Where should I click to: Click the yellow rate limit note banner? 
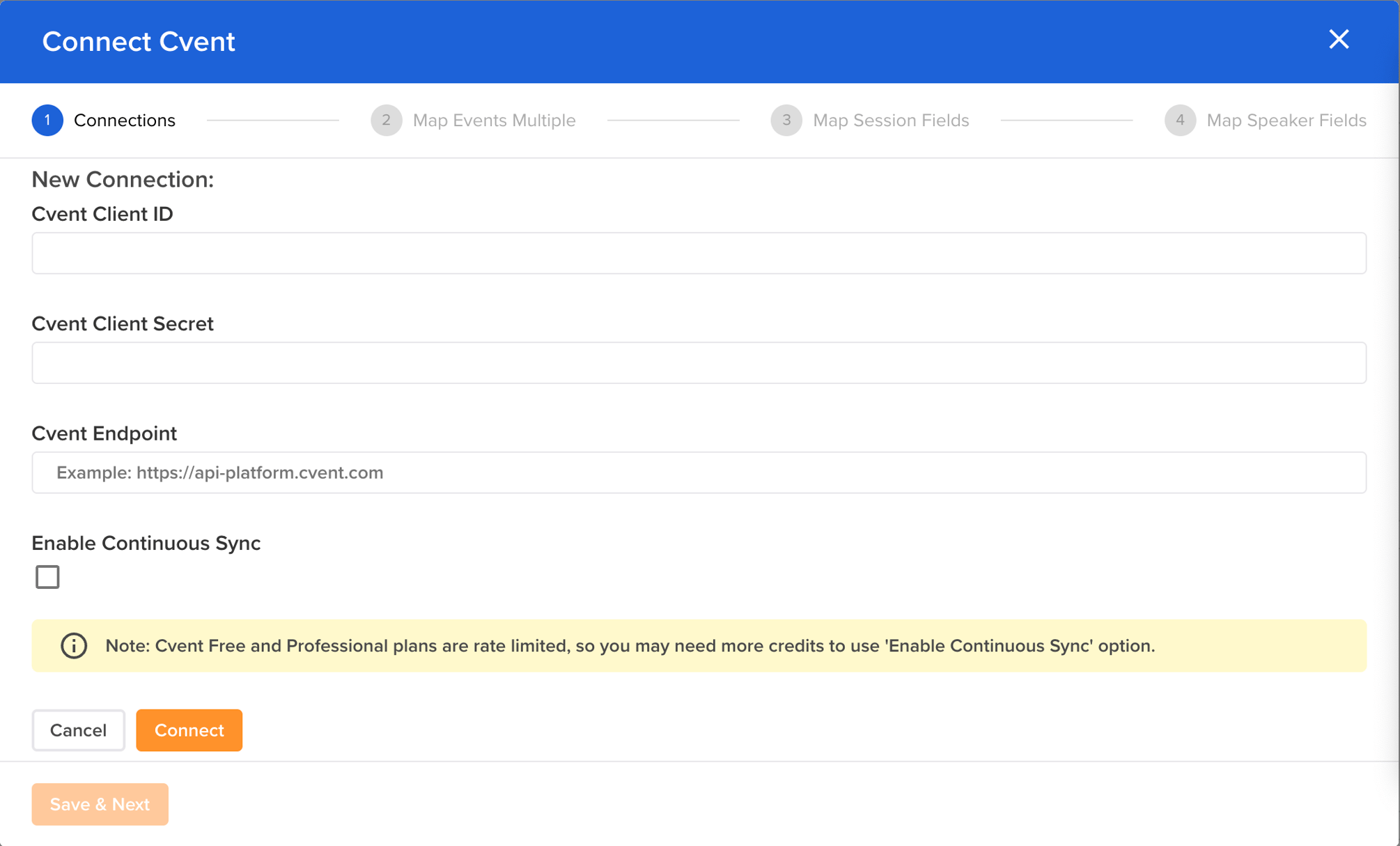699,645
